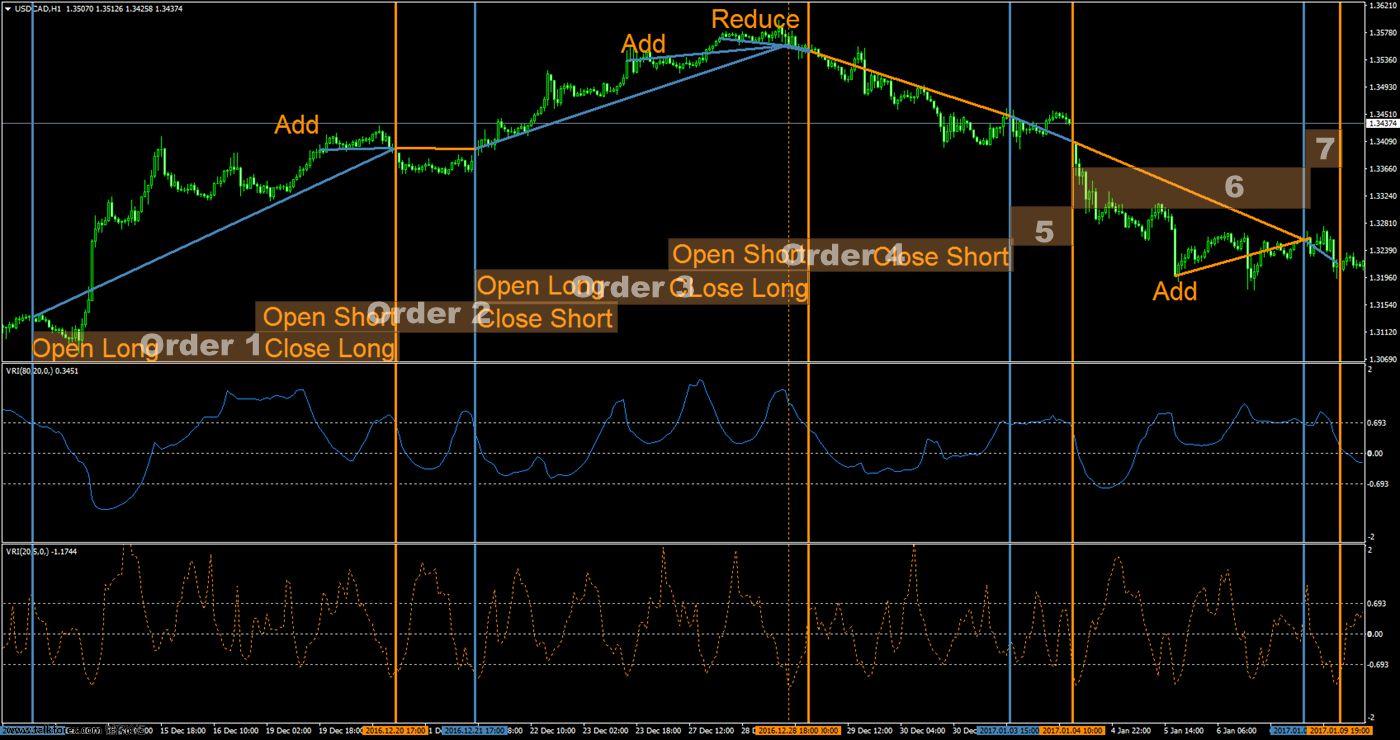This screenshot has width=1400, height=740.
Task: Click the 1.30690 price scale value
Action: 1385,358
